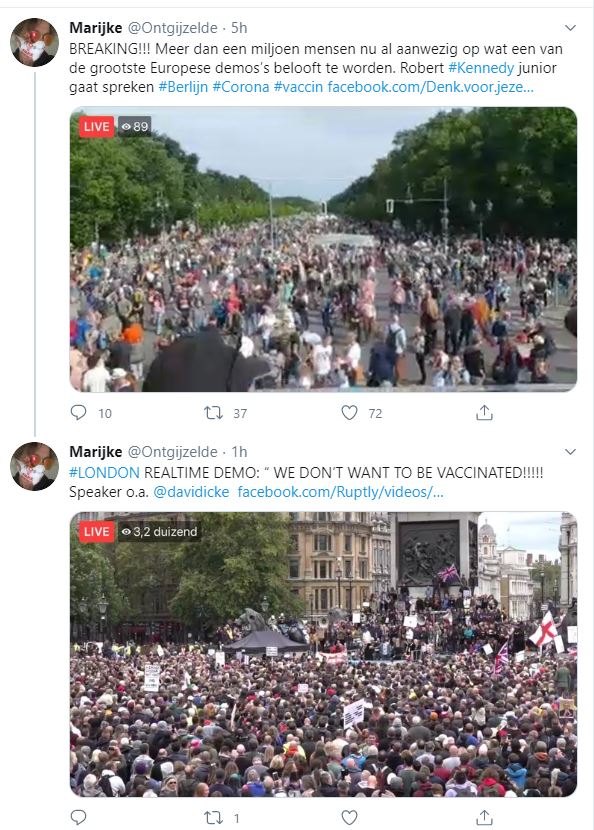
Task: Share the Berlin demo tweet
Action: click(x=484, y=412)
